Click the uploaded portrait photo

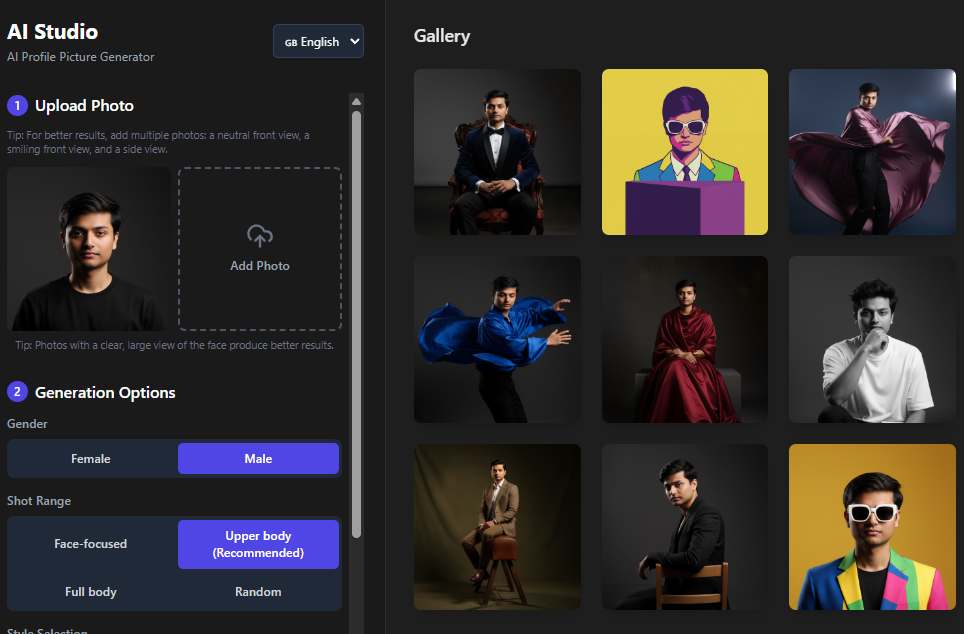(x=89, y=249)
